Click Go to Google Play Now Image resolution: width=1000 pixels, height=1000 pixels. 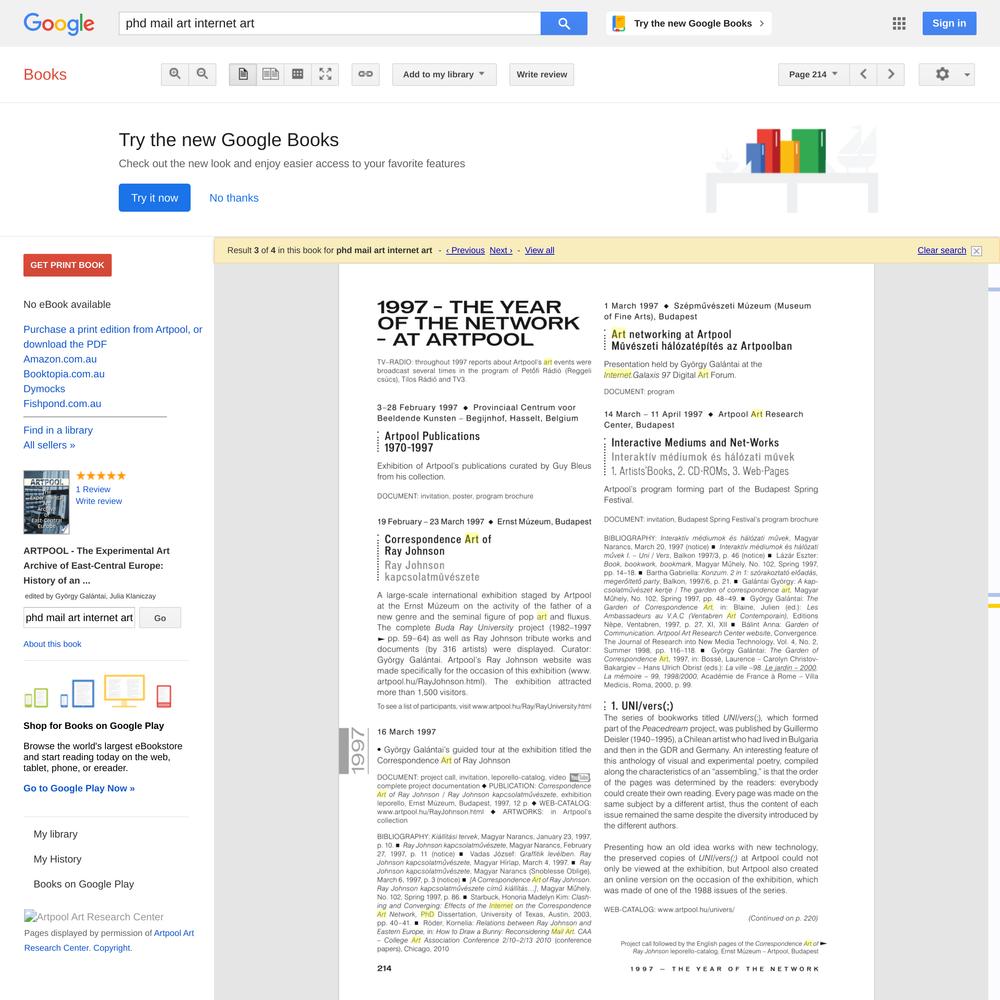(79, 788)
